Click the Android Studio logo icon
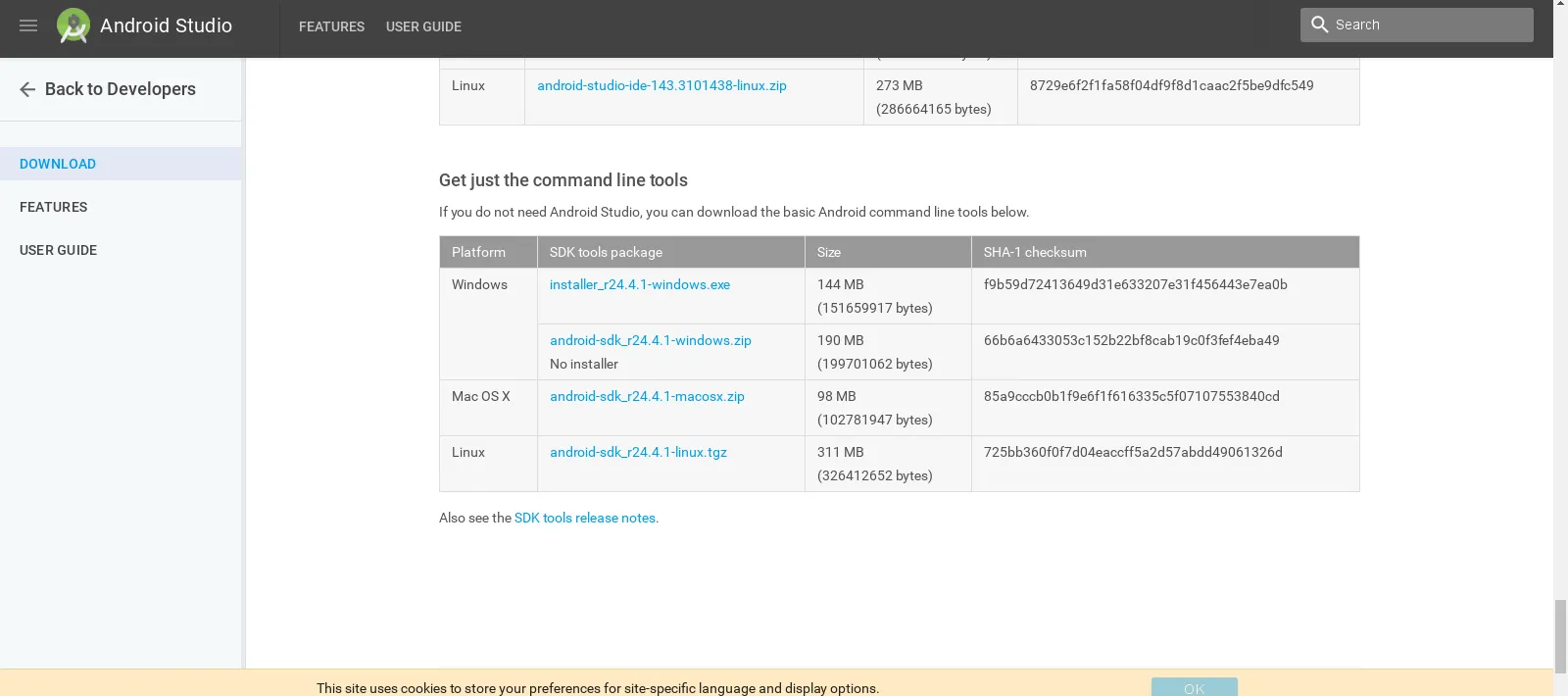Viewport: 1568px width, 696px height. click(73, 25)
